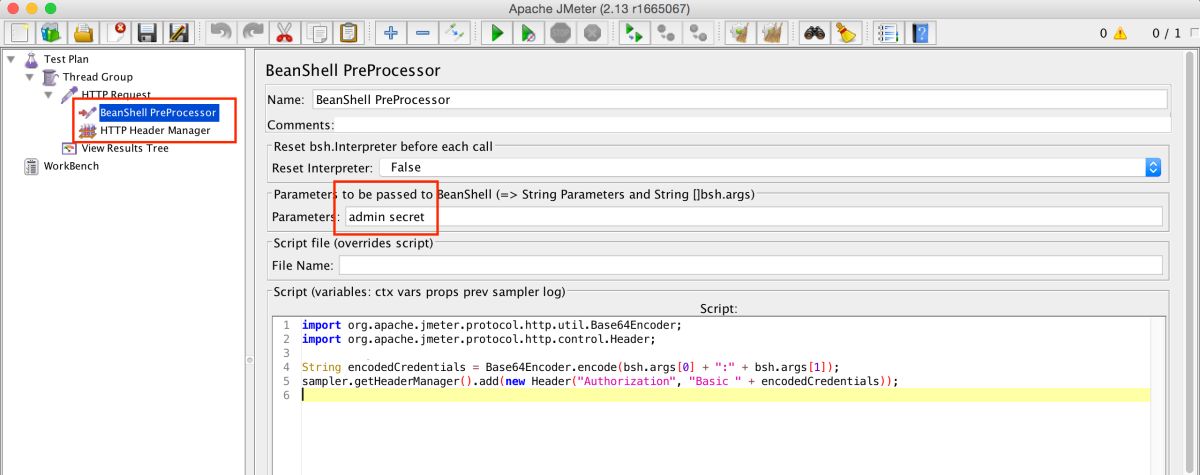Click the Remote Start All icon
This screenshot has width=1200, height=475.
coord(633,33)
